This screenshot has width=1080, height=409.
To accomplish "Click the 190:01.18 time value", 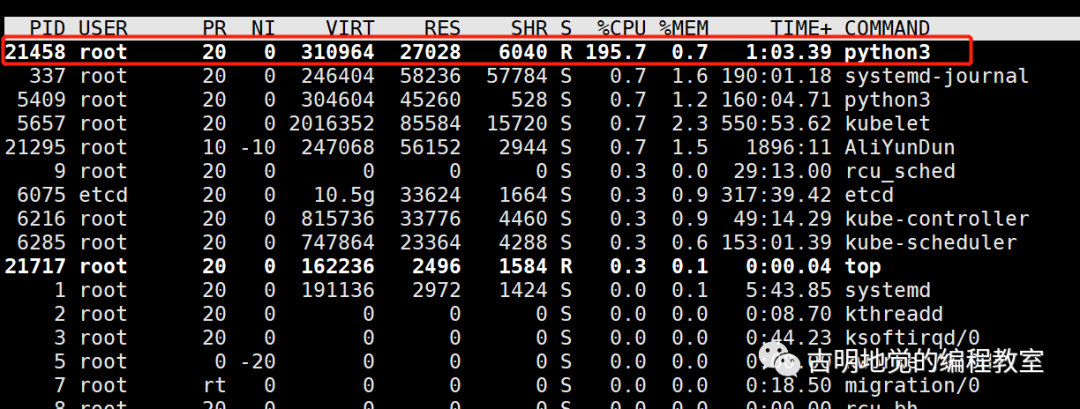I will pos(776,76).
